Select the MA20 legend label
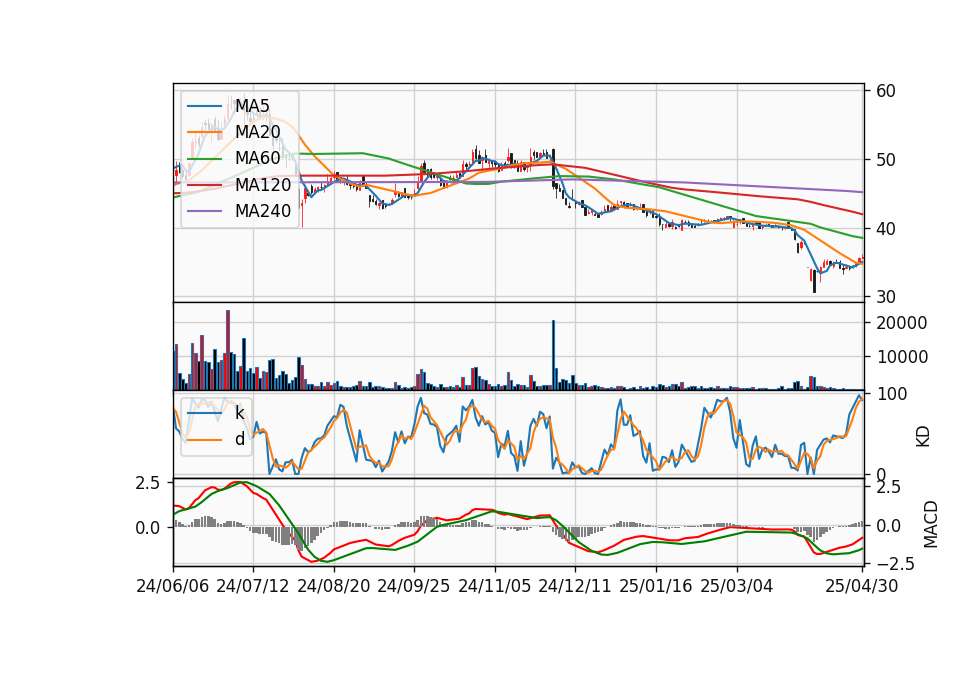960x690 pixels. click(258, 132)
